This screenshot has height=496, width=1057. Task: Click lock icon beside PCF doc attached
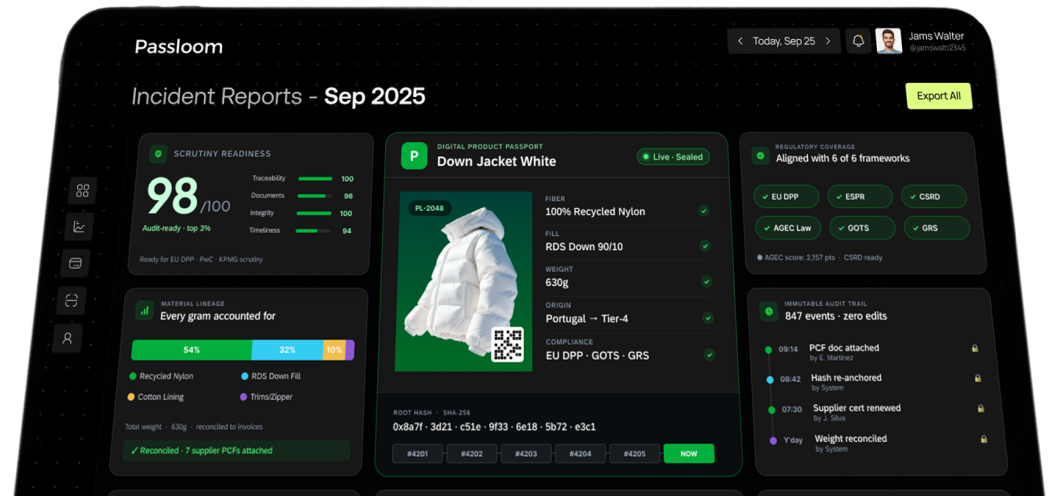975,348
